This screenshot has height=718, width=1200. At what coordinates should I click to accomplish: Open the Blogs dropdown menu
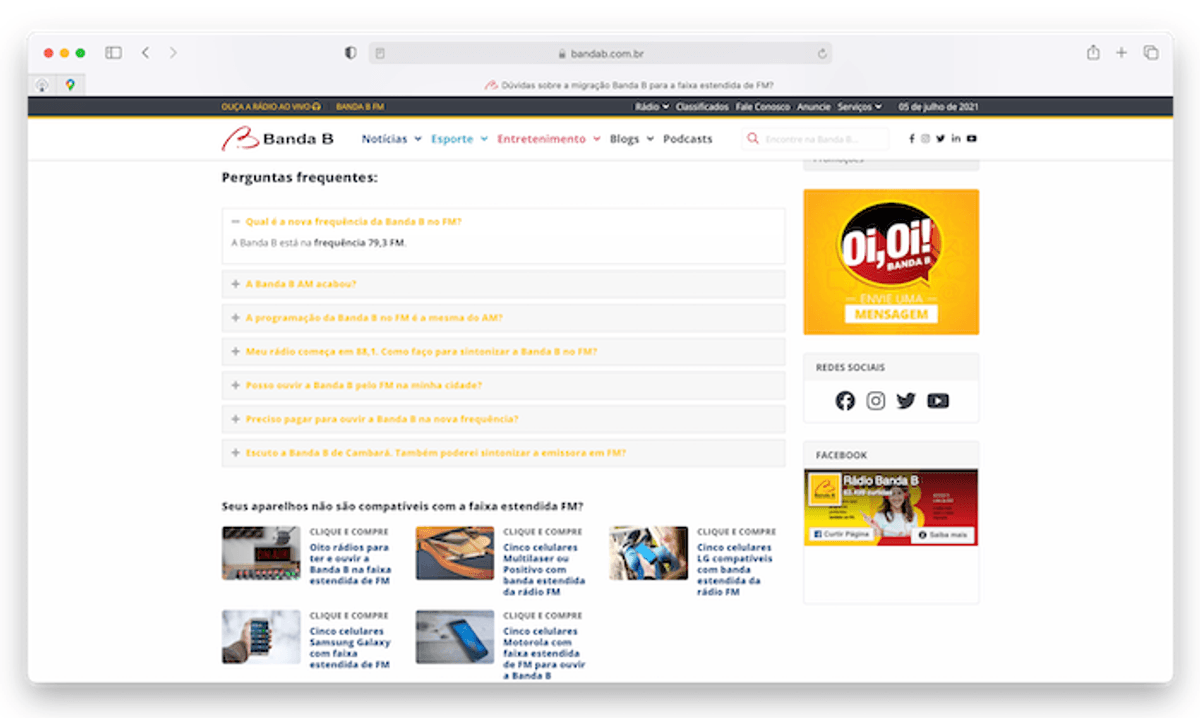[x=632, y=139]
